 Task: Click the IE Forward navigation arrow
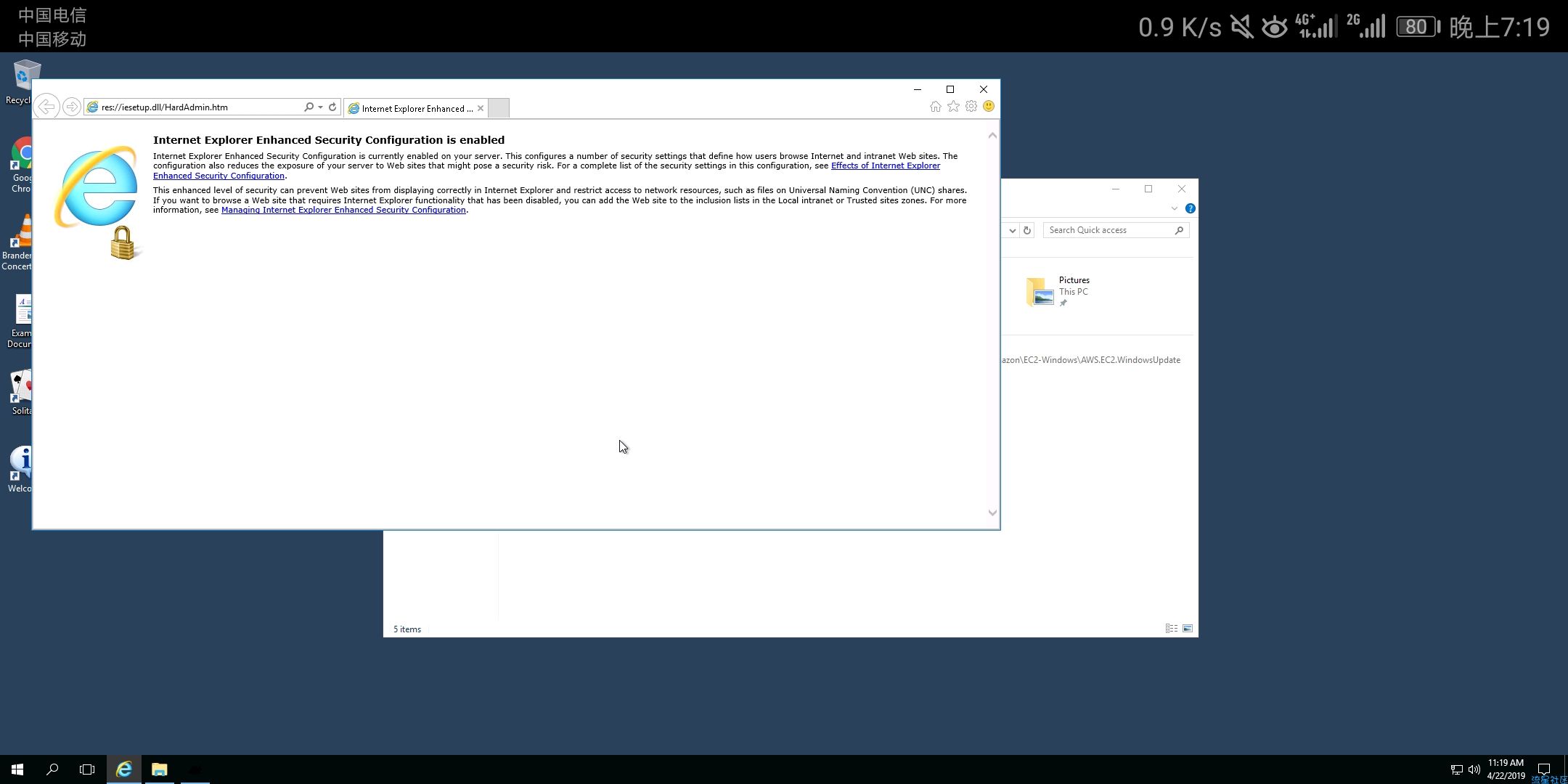pos(71,107)
